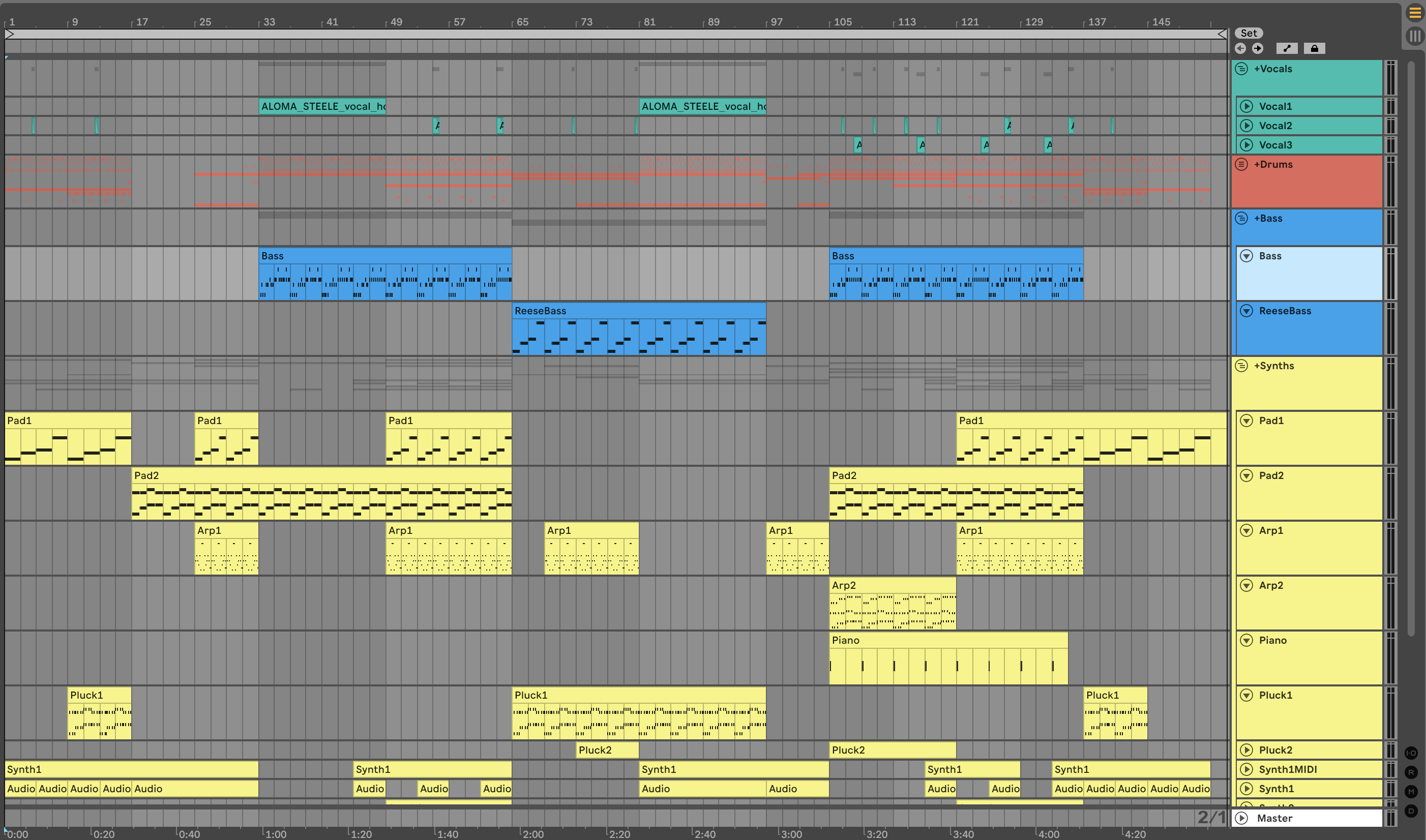Switch to Arrangement view with the orange lines icon
This screenshot has width=1426, height=840.
tap(1414, 12)
